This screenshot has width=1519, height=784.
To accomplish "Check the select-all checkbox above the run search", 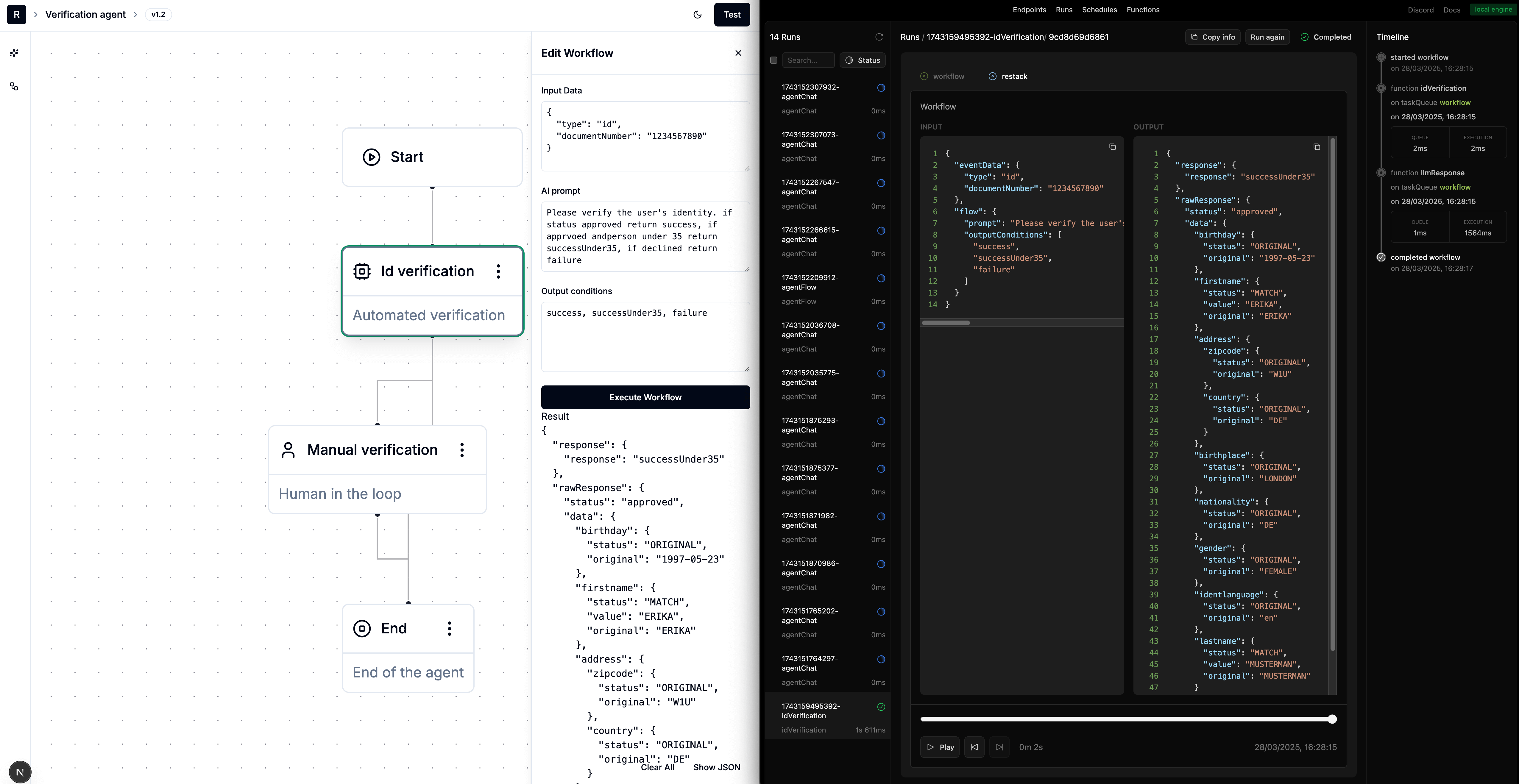I will (x=774, y=60).
